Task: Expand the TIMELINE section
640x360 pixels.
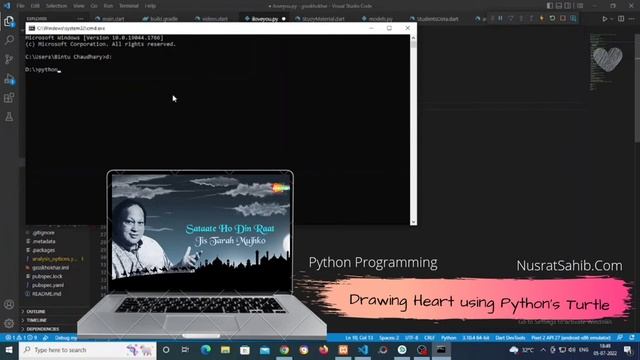Action: coord(36,320)
